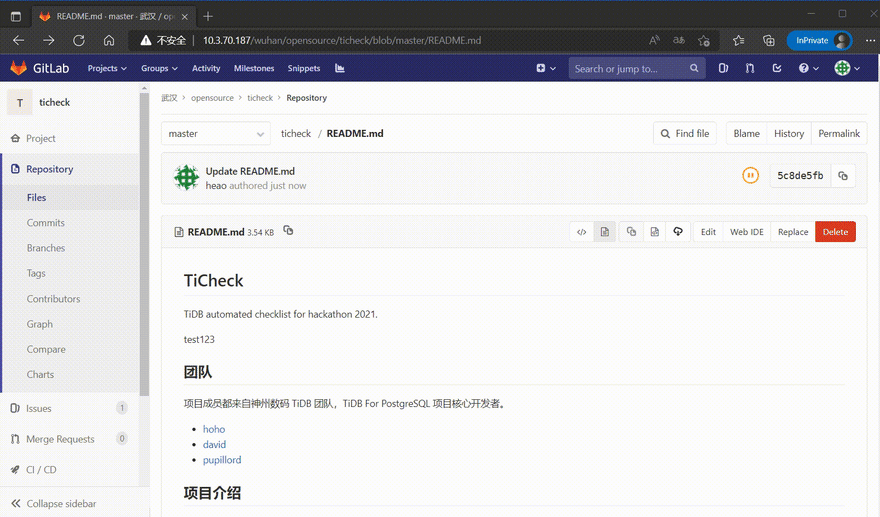Click the opensource breadcrumb link

coord(212,98)
